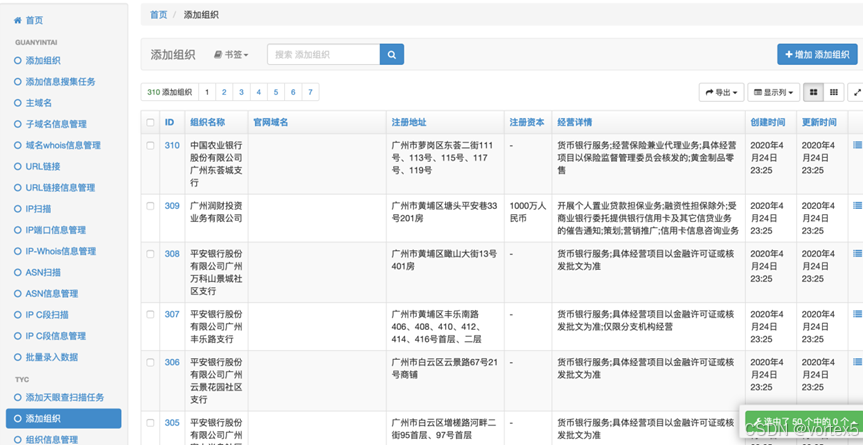Check the box for row 305
Viewport: 863px width, 445px height.
click(150, 423)
